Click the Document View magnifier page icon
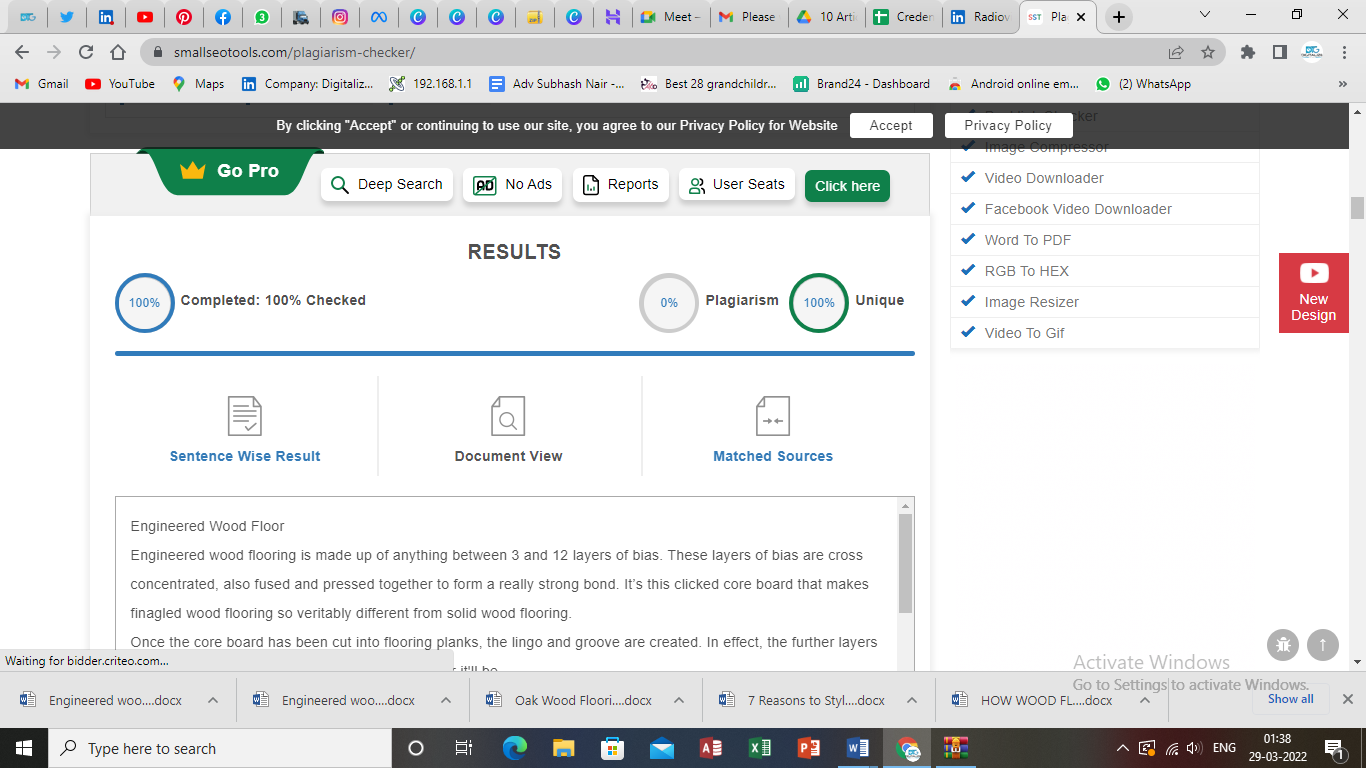1366x768 pixels. pyautogui.click(x=508, y=416)
